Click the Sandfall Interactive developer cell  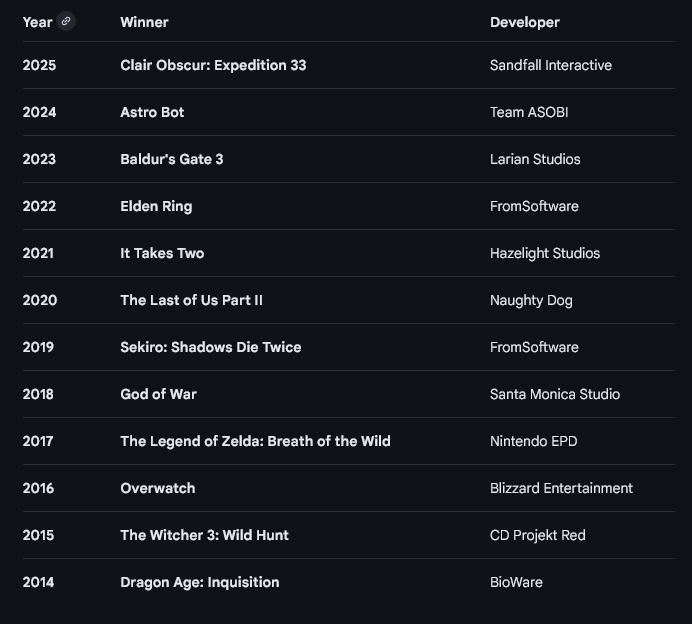550,65
